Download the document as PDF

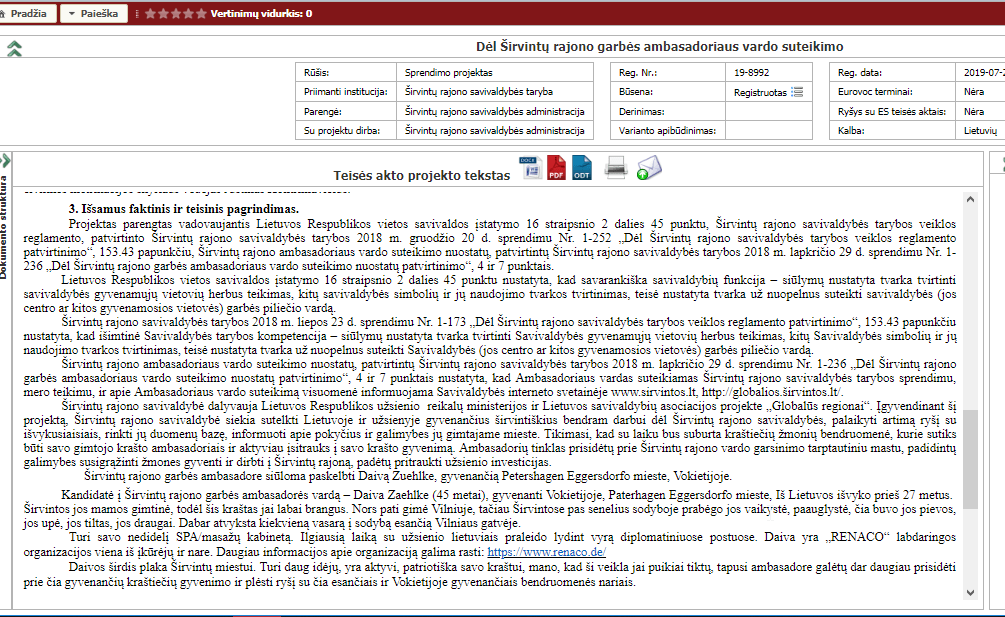(556, 168)
